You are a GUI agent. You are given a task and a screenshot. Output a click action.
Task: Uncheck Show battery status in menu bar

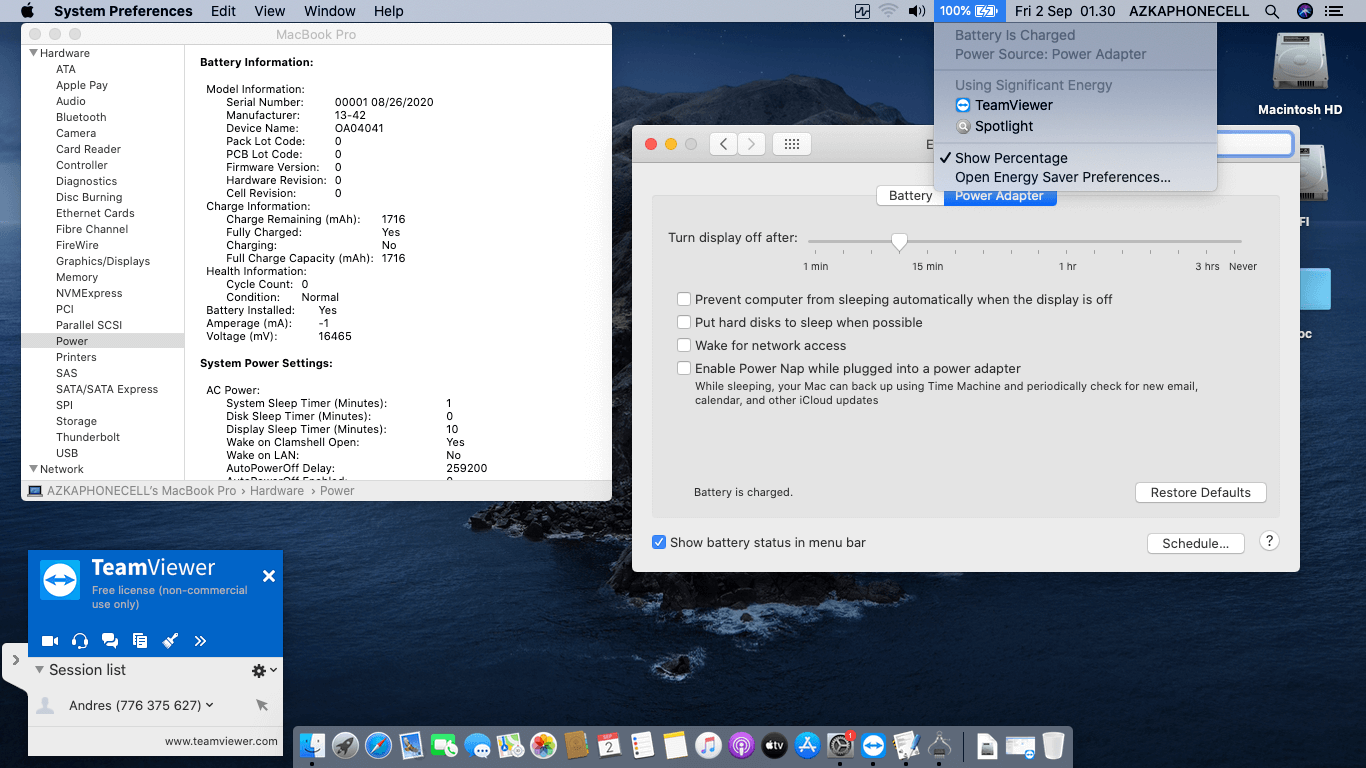point(659,542)
